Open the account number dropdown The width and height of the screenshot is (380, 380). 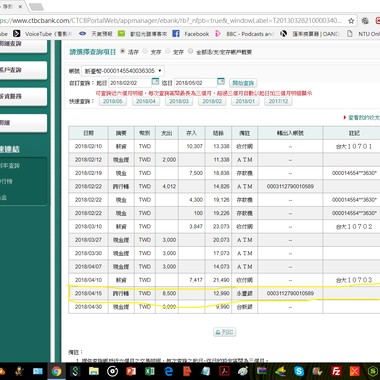[x=123, y=71]
